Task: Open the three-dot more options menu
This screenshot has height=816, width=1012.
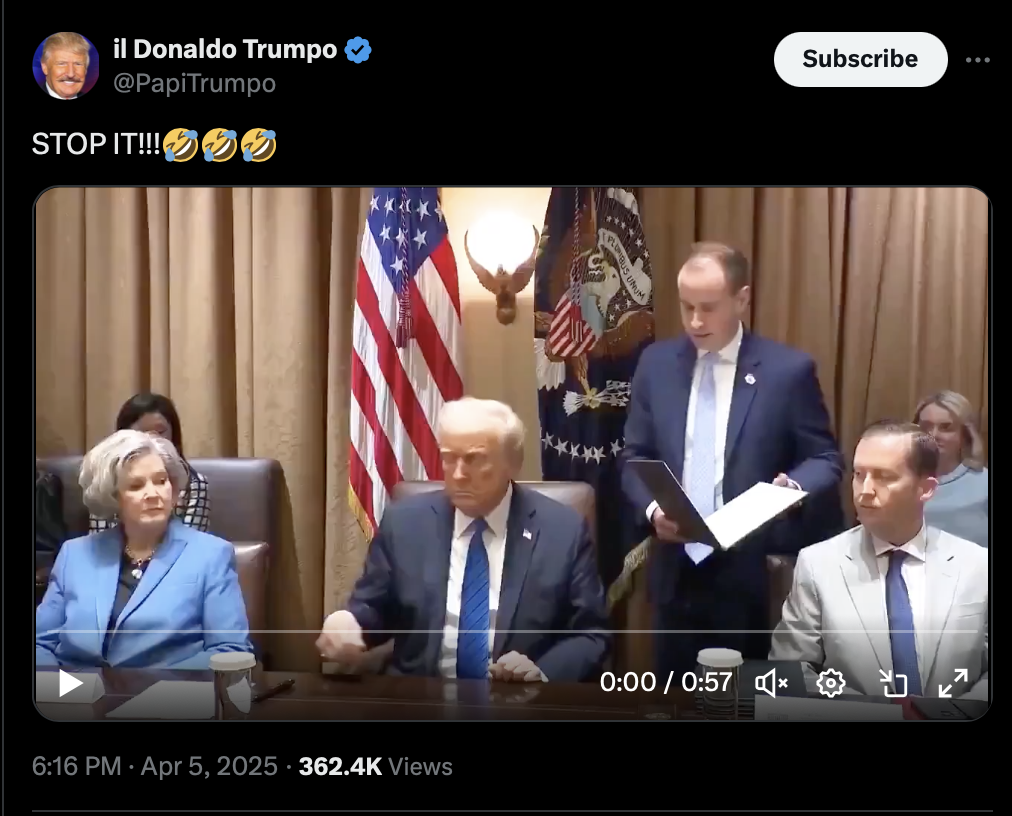Action: pyautogui.click(x=978, y=60)
